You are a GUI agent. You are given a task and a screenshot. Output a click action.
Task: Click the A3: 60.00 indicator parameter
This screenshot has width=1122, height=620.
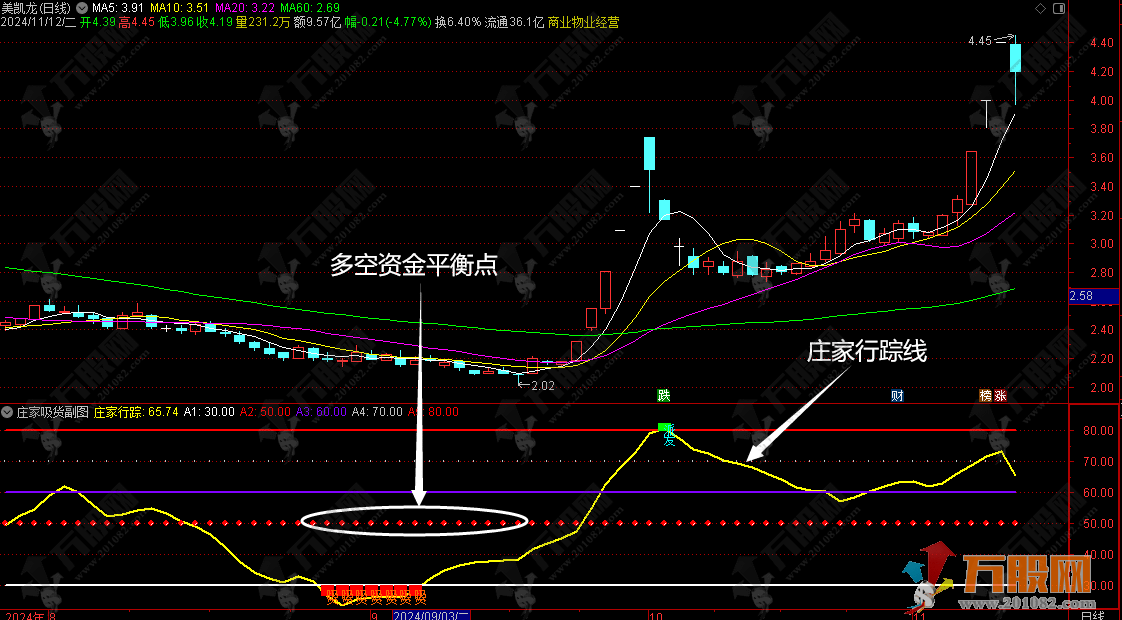click(x=321, y=412)
